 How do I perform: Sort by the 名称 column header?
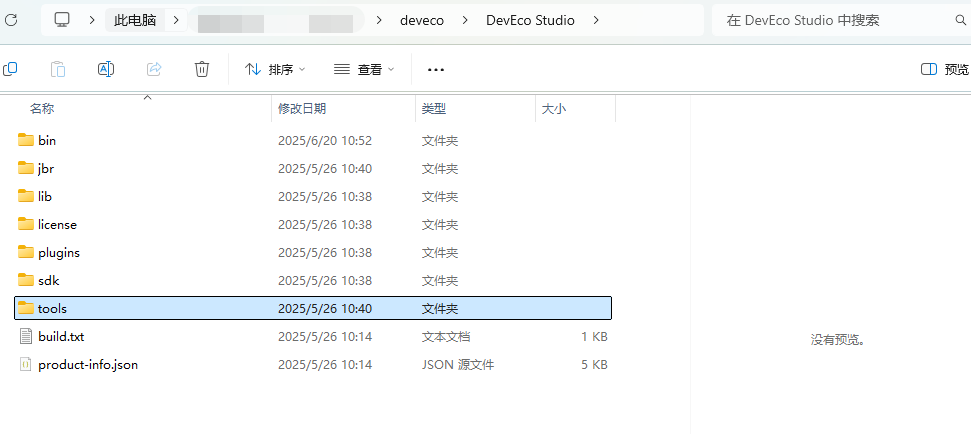(42, 109)
